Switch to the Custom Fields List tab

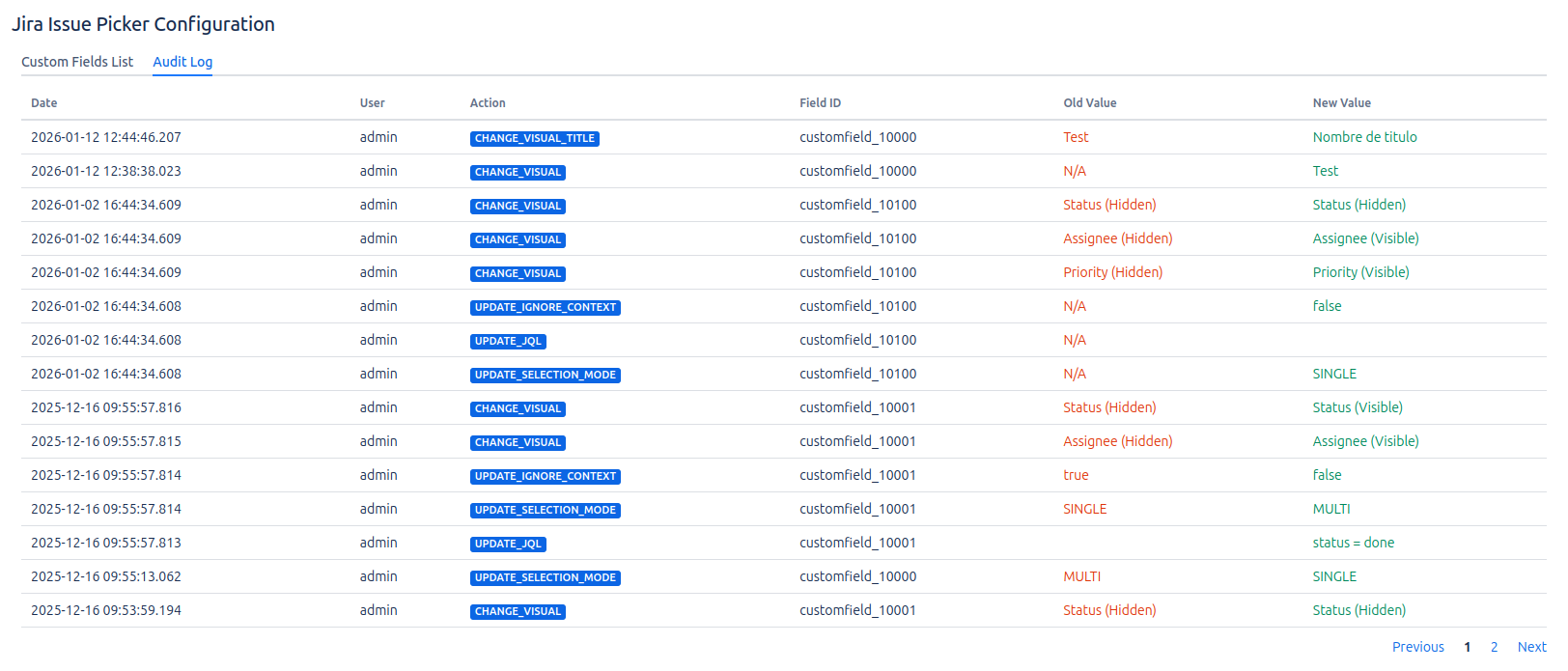(x=77, y=62)
